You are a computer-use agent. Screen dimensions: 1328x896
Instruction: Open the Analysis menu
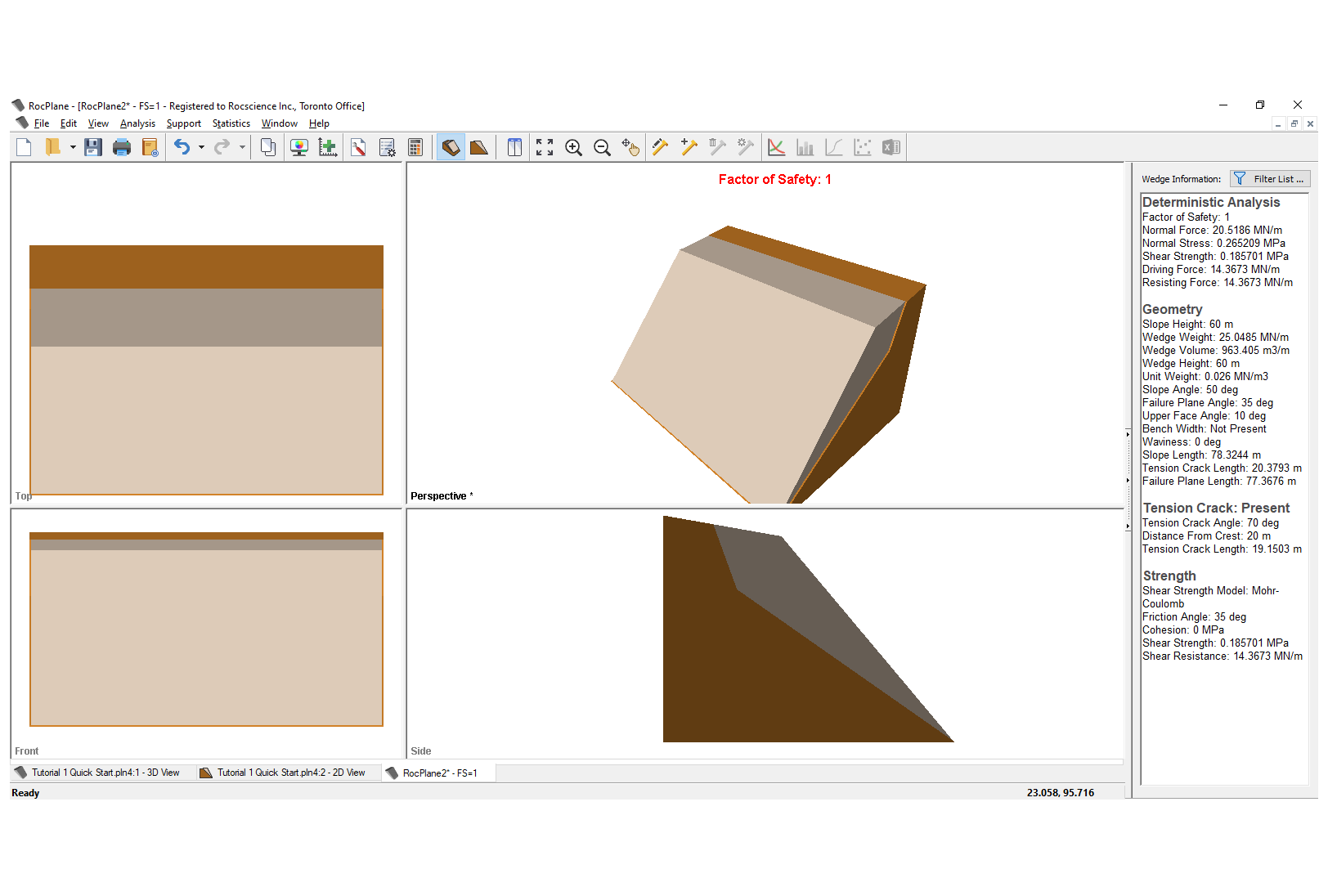pos(137,123)
